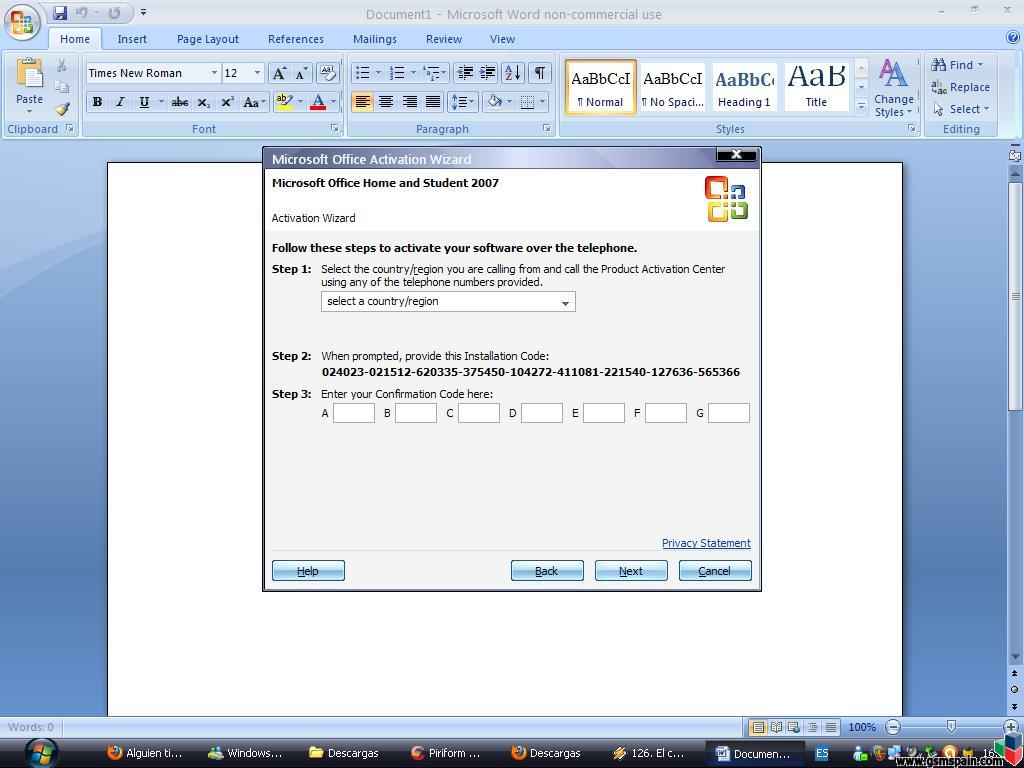1024x768 pixels.
Task: Toggle Bold formatting
Action: point(97,102)
